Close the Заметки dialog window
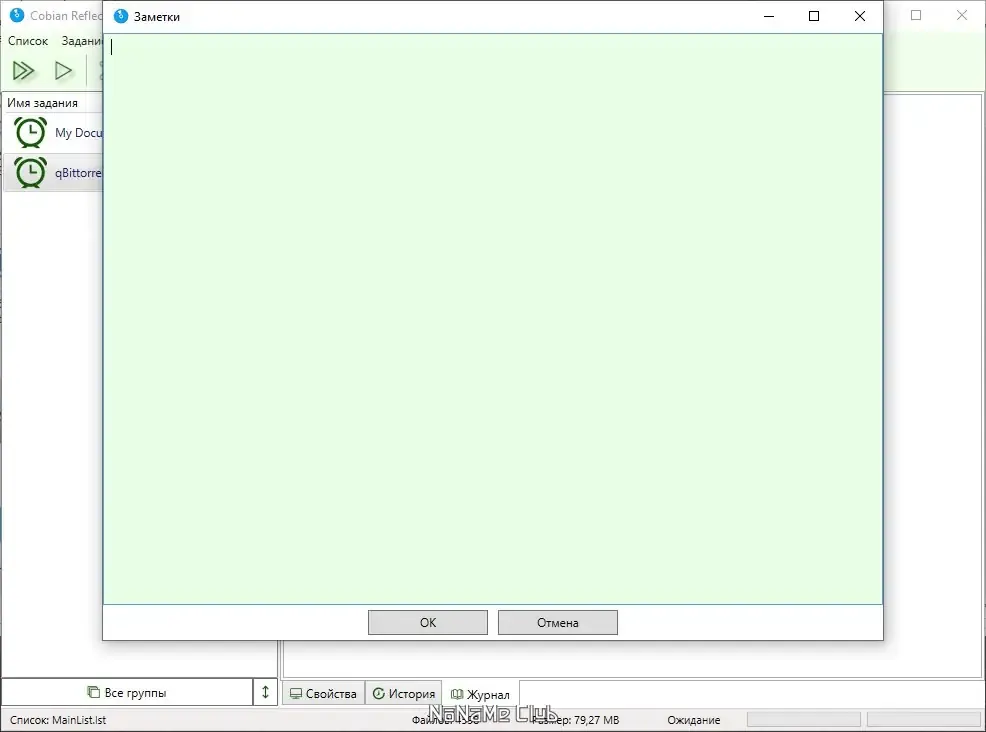986x732 pixels. (860, 16)
